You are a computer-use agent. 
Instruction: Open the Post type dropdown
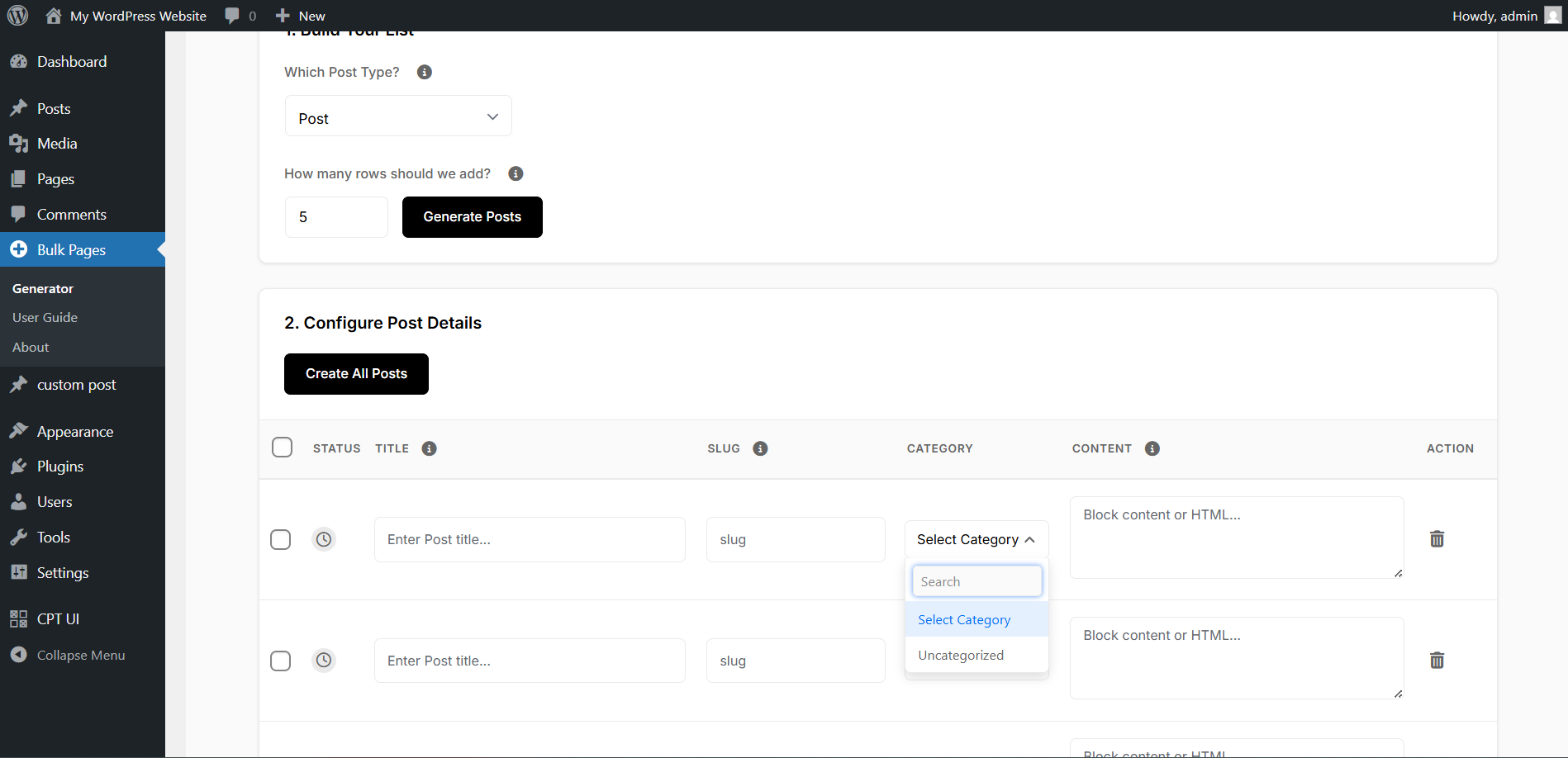pos(397,116)
